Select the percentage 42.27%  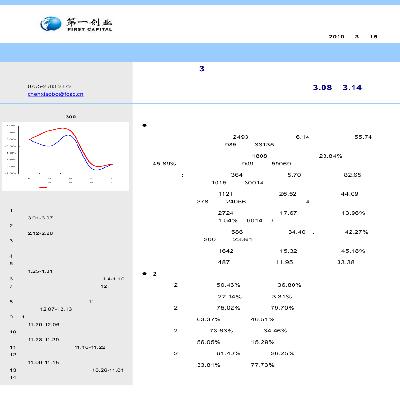[x=356, y=232]
